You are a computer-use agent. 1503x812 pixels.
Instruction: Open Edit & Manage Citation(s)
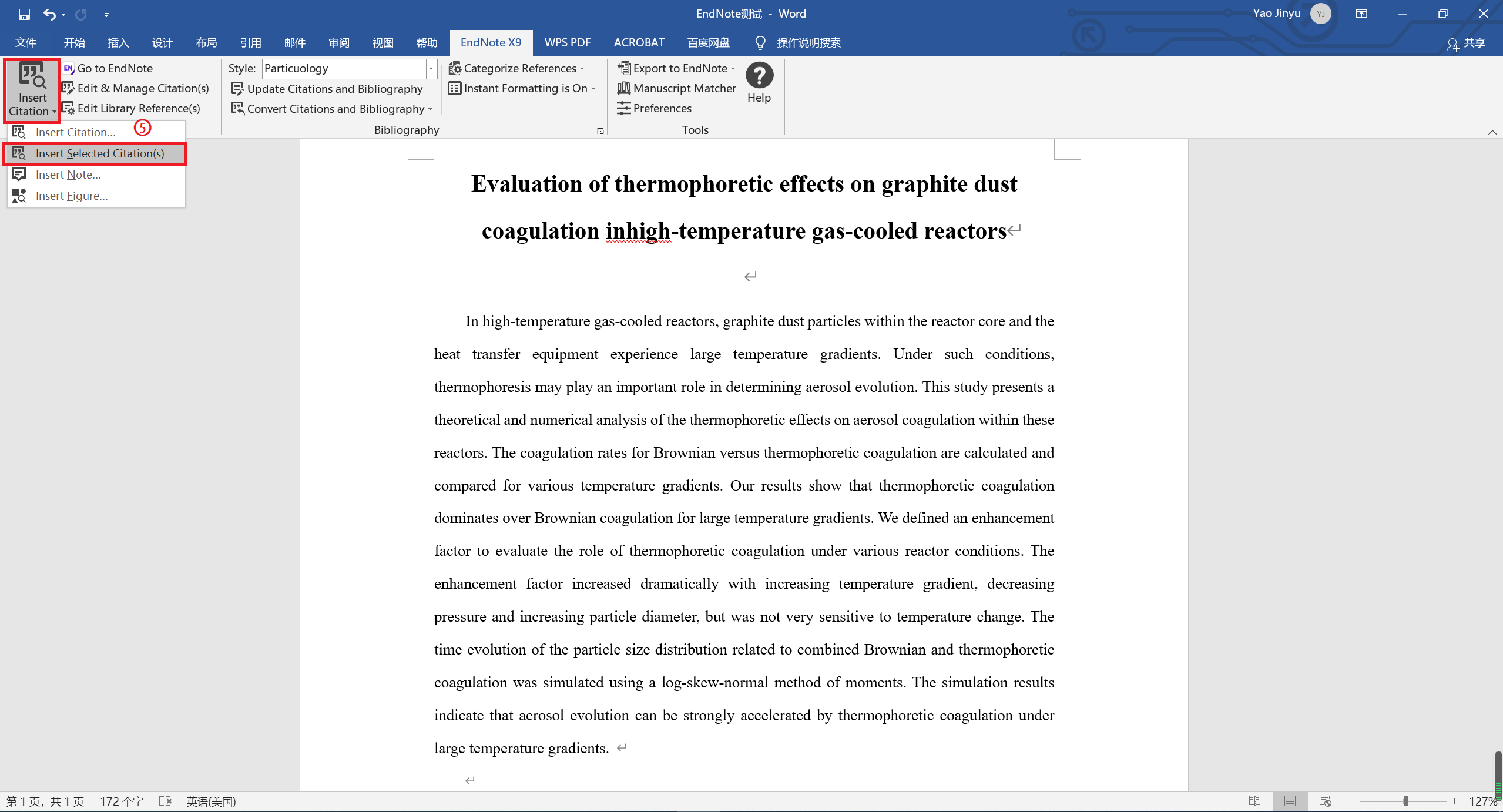click(136, 88)
